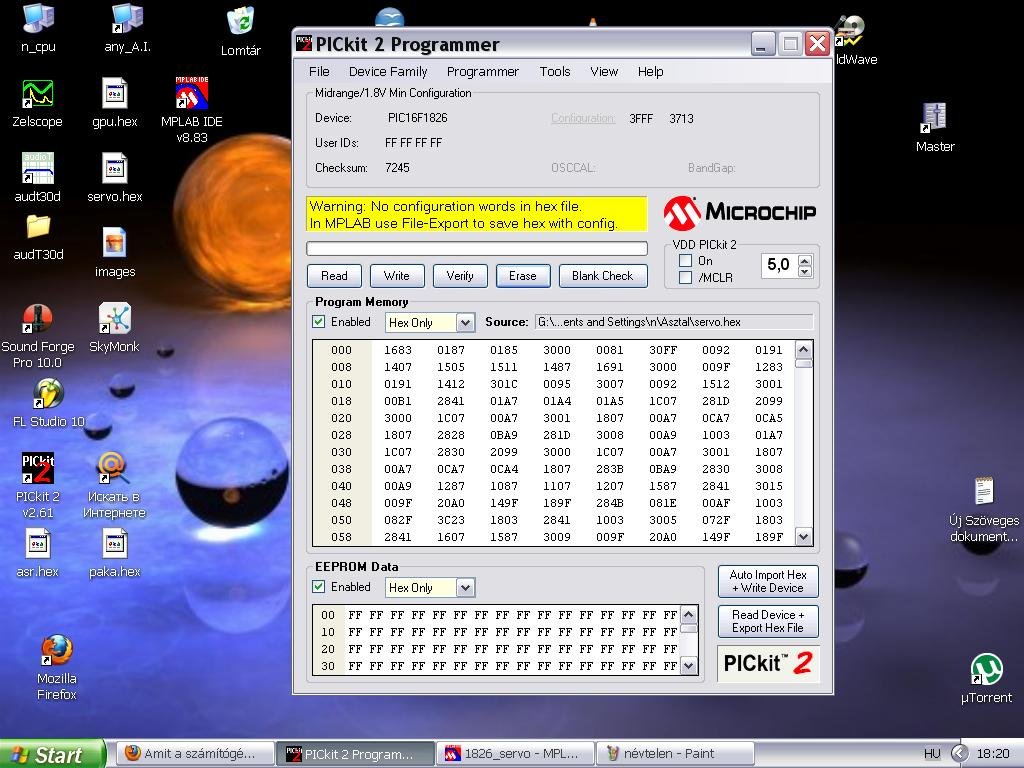Open the Tools menu
The height and width of the screenshot is (768, 1024).
[554, 72]
